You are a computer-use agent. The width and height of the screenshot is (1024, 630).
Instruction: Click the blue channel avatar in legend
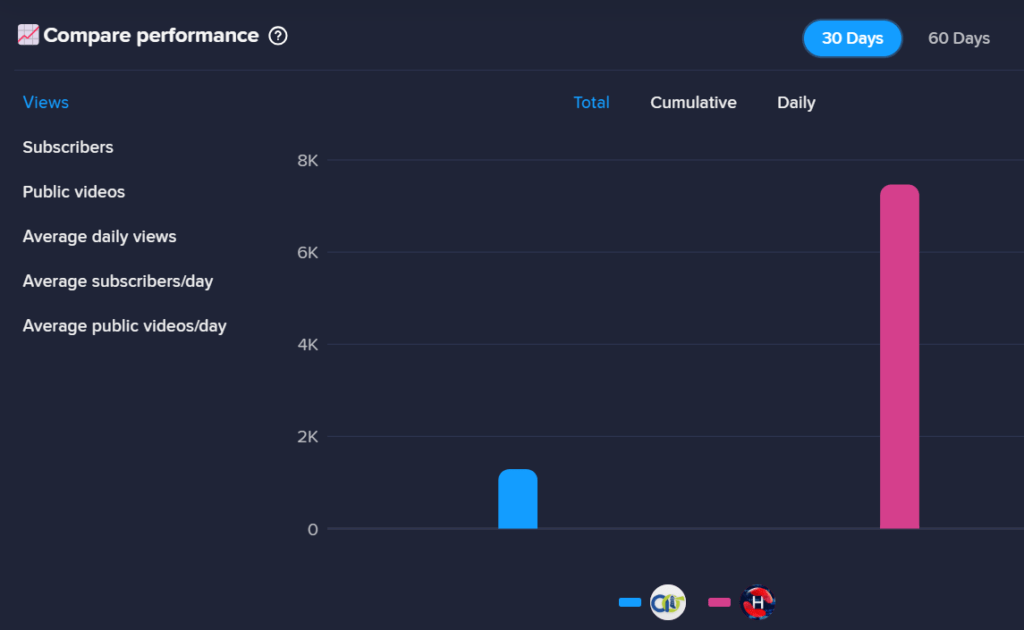point(667,602)
